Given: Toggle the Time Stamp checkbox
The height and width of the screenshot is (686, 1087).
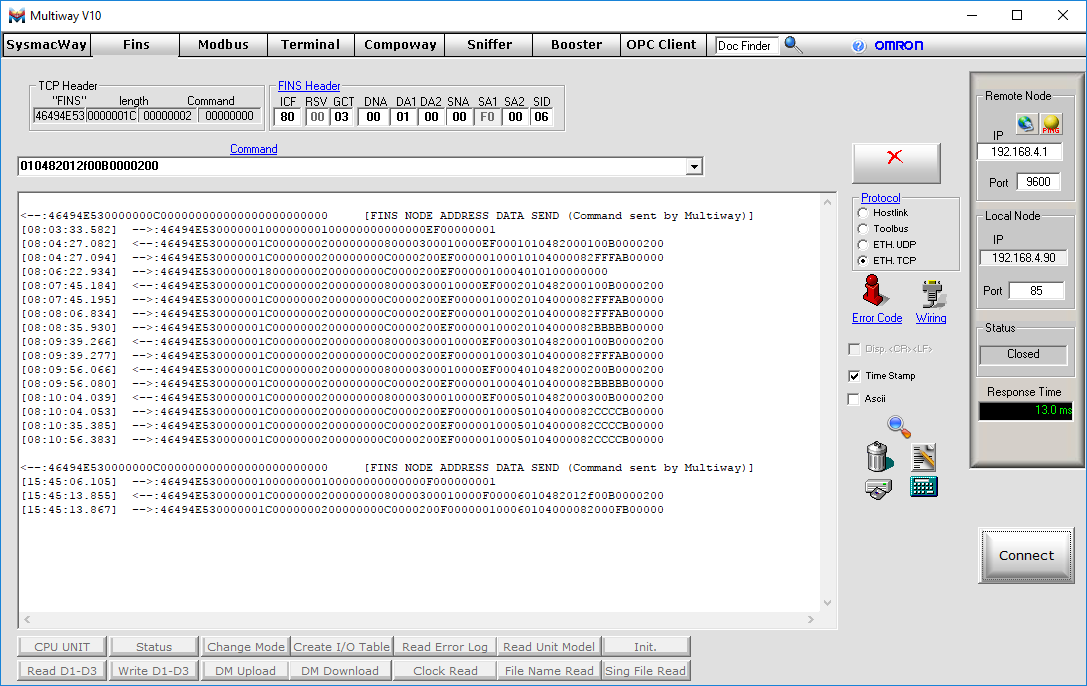Looking at the screenshot, I should [854, 376].
